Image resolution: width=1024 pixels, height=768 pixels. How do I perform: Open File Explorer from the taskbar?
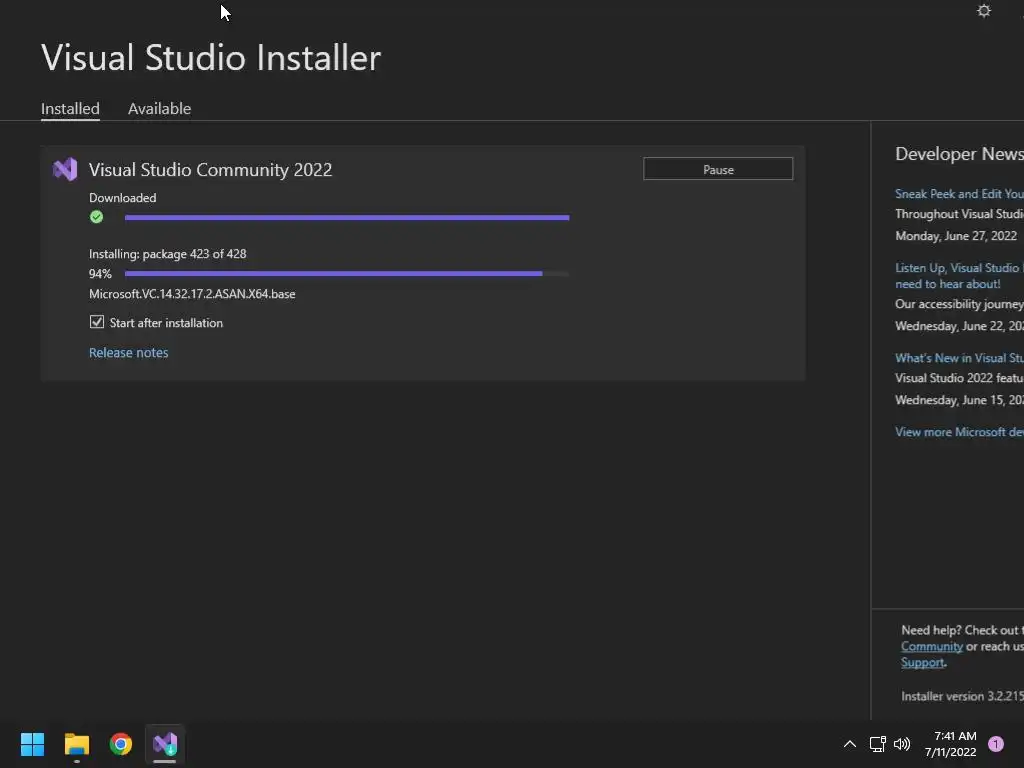[76, 744]
